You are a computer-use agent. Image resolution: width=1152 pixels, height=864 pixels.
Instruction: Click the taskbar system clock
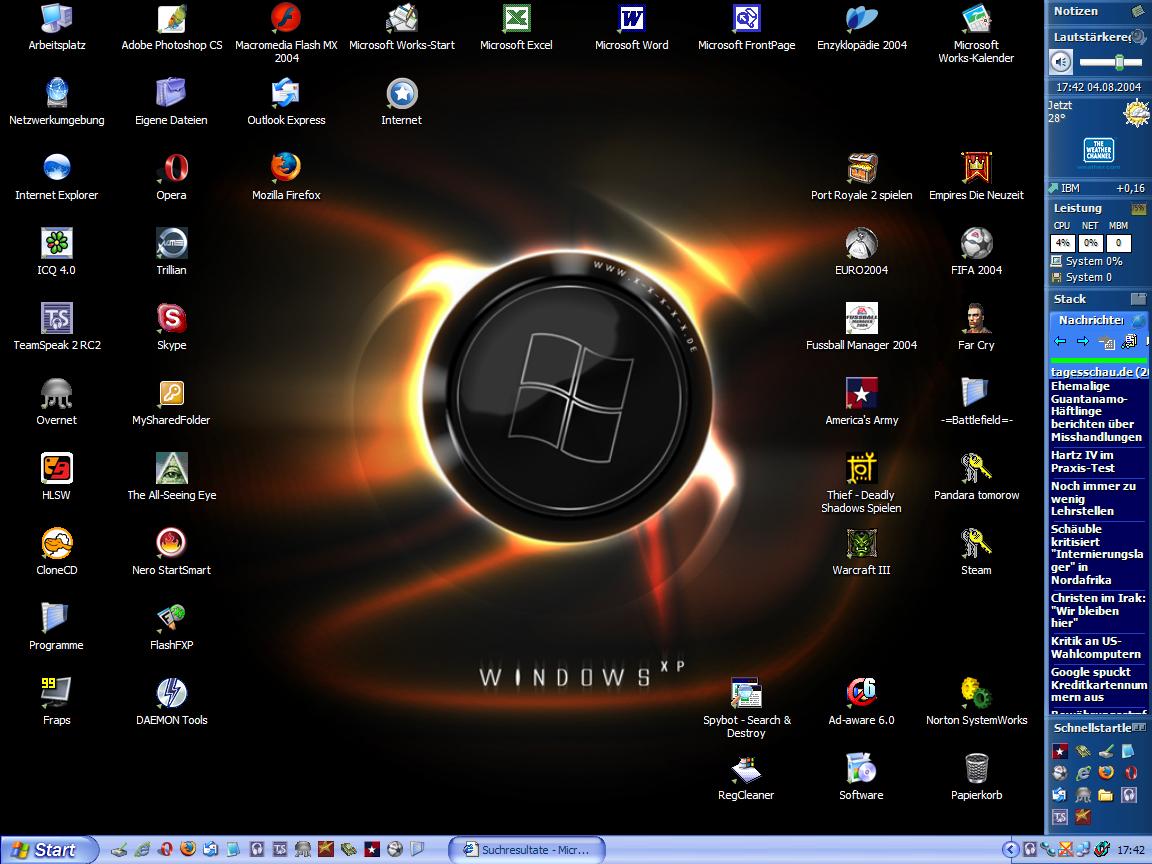[x=1131, y=850]
